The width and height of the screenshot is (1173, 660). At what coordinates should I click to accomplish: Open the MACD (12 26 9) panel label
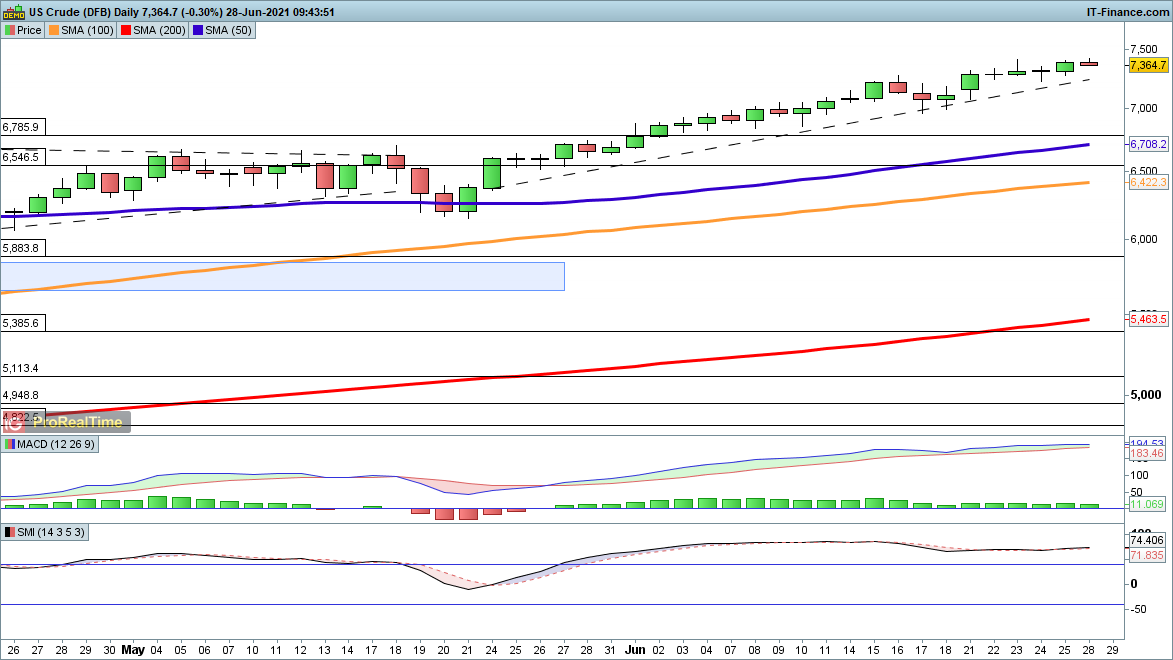(52, 444)
